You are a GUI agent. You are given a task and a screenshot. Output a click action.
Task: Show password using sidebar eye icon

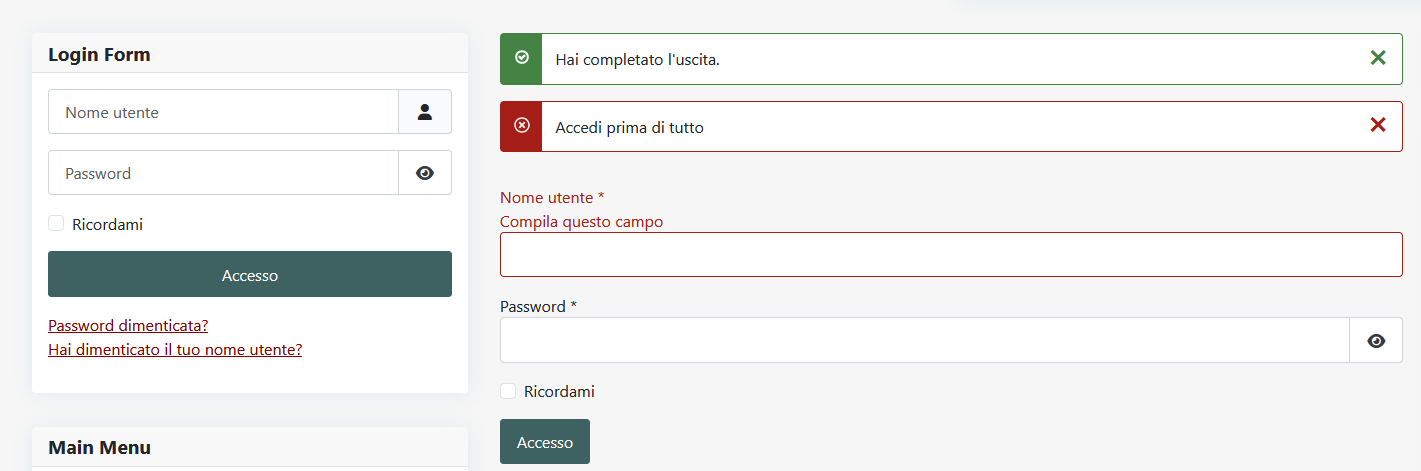tap(425, 173)
